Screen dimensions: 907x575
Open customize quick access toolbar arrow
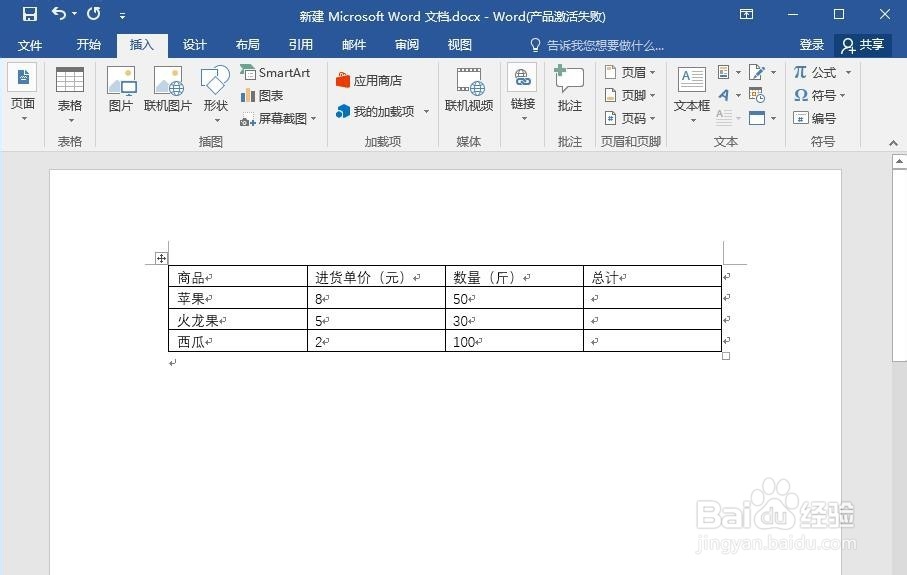123,16
